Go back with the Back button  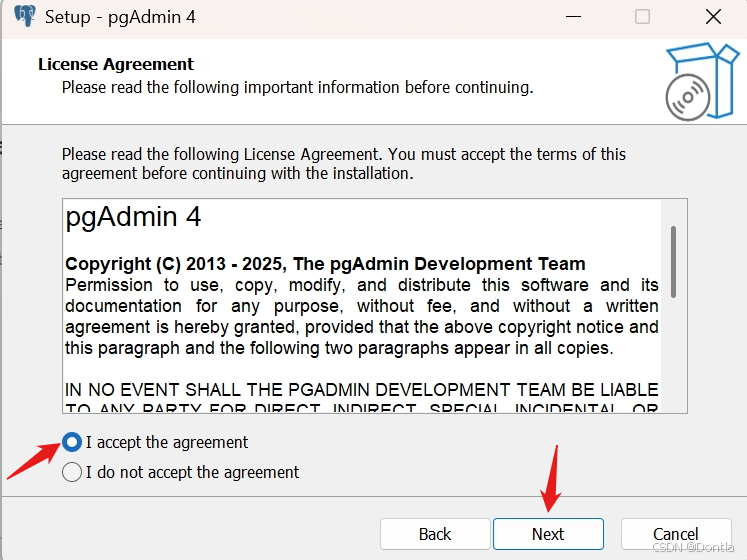point(435,534)
